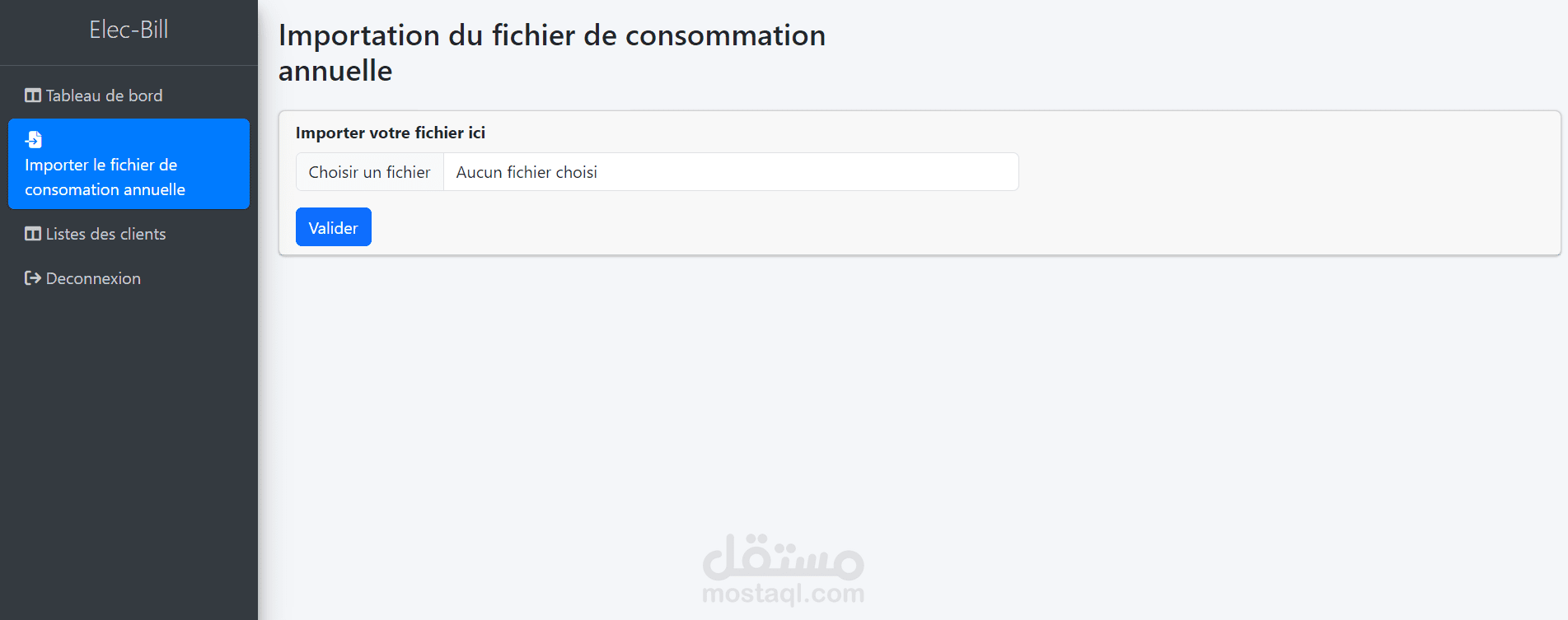The image size is (1568, 620).
Task: Click empty sidebar area below Deconnexion
Action: (x=129, y=453)
